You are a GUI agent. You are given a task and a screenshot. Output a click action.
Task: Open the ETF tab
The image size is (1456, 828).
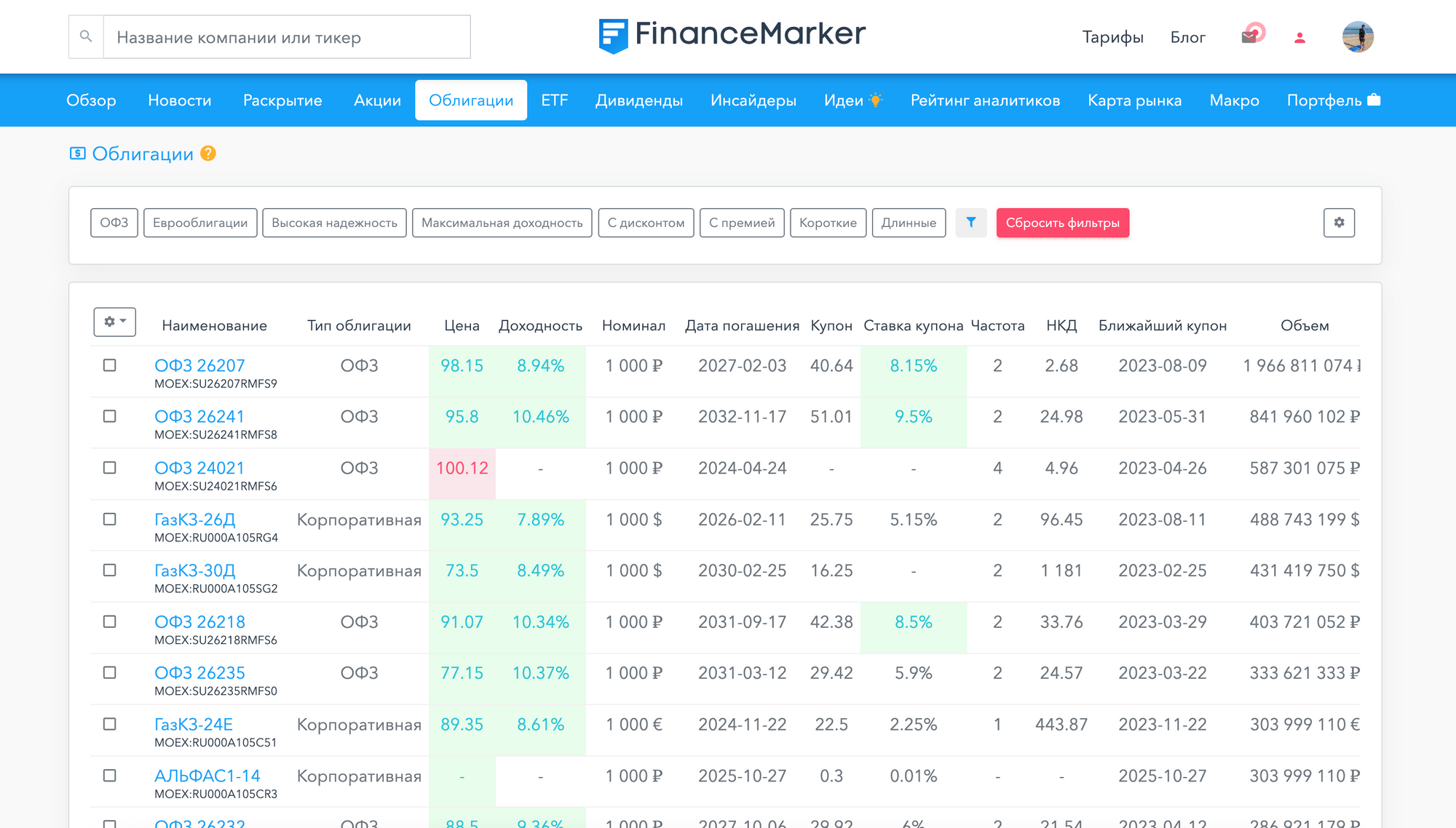tap(554, 100)
